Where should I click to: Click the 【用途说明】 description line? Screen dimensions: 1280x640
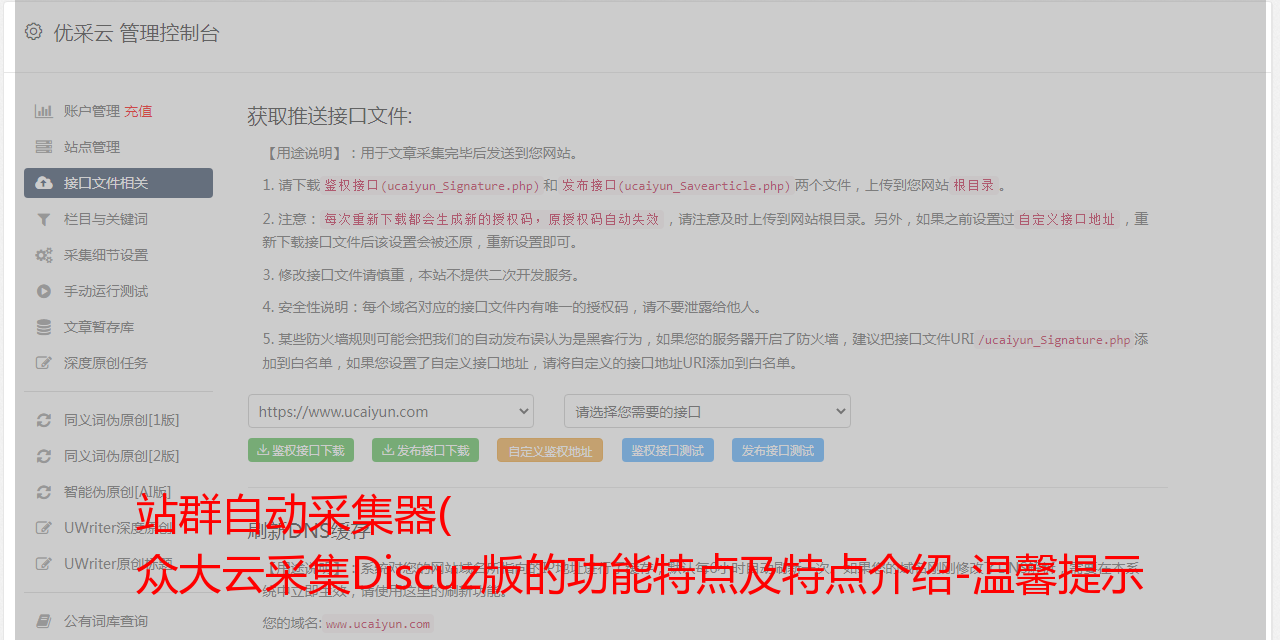point(421,153)
